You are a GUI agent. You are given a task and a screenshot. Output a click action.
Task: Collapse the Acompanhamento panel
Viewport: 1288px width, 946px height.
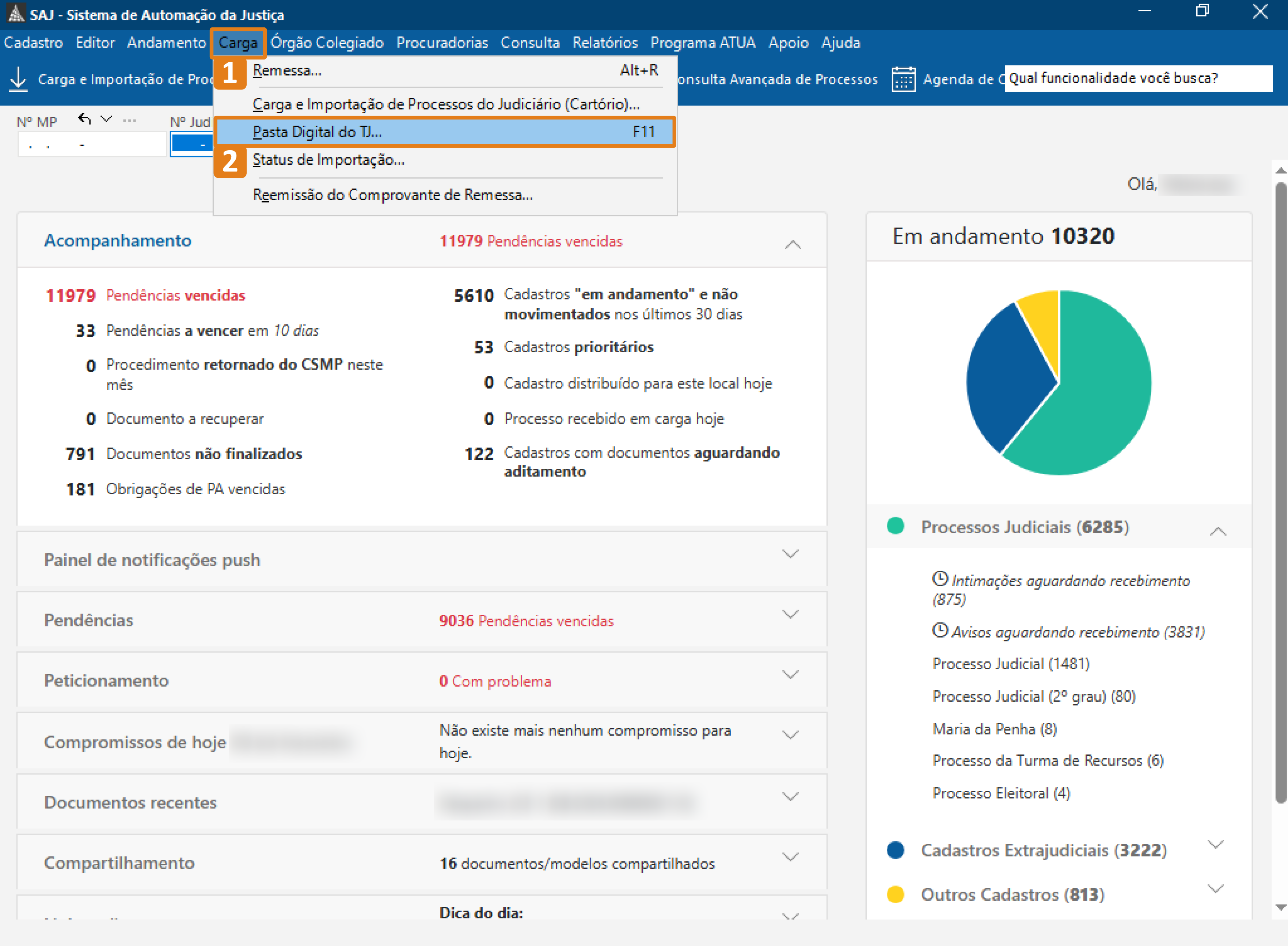[793, 244]
